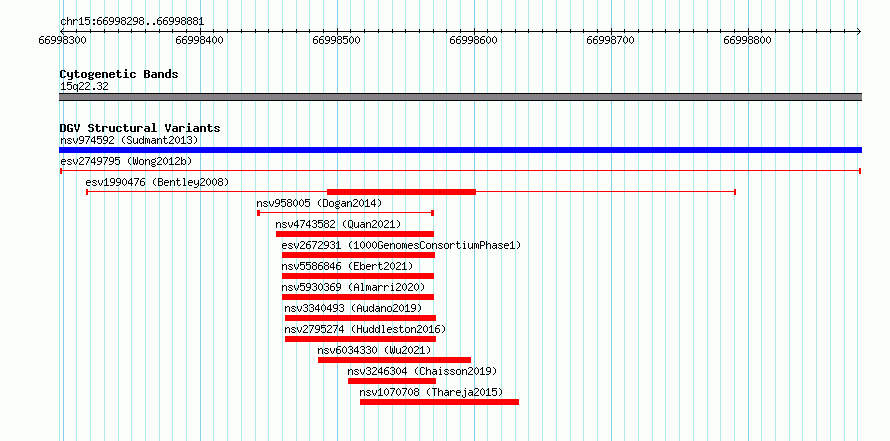Image resolution: width=890 pixels, height=441 pixels.
Task: Select the red bar under nsv4743582
Action: click(355, 234)
